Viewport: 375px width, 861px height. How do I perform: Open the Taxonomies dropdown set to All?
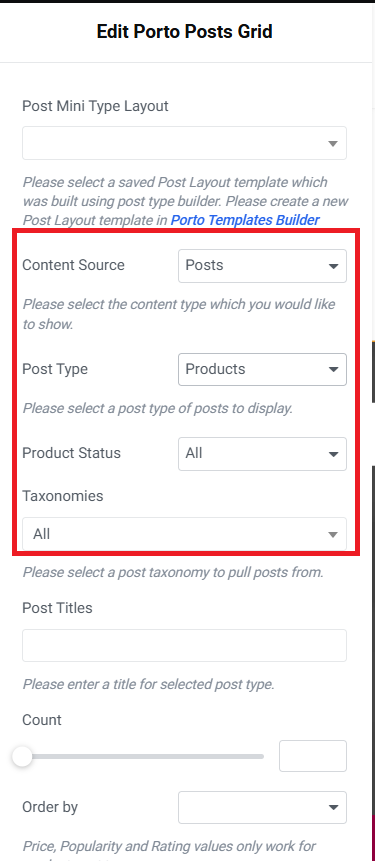(184, 534)
